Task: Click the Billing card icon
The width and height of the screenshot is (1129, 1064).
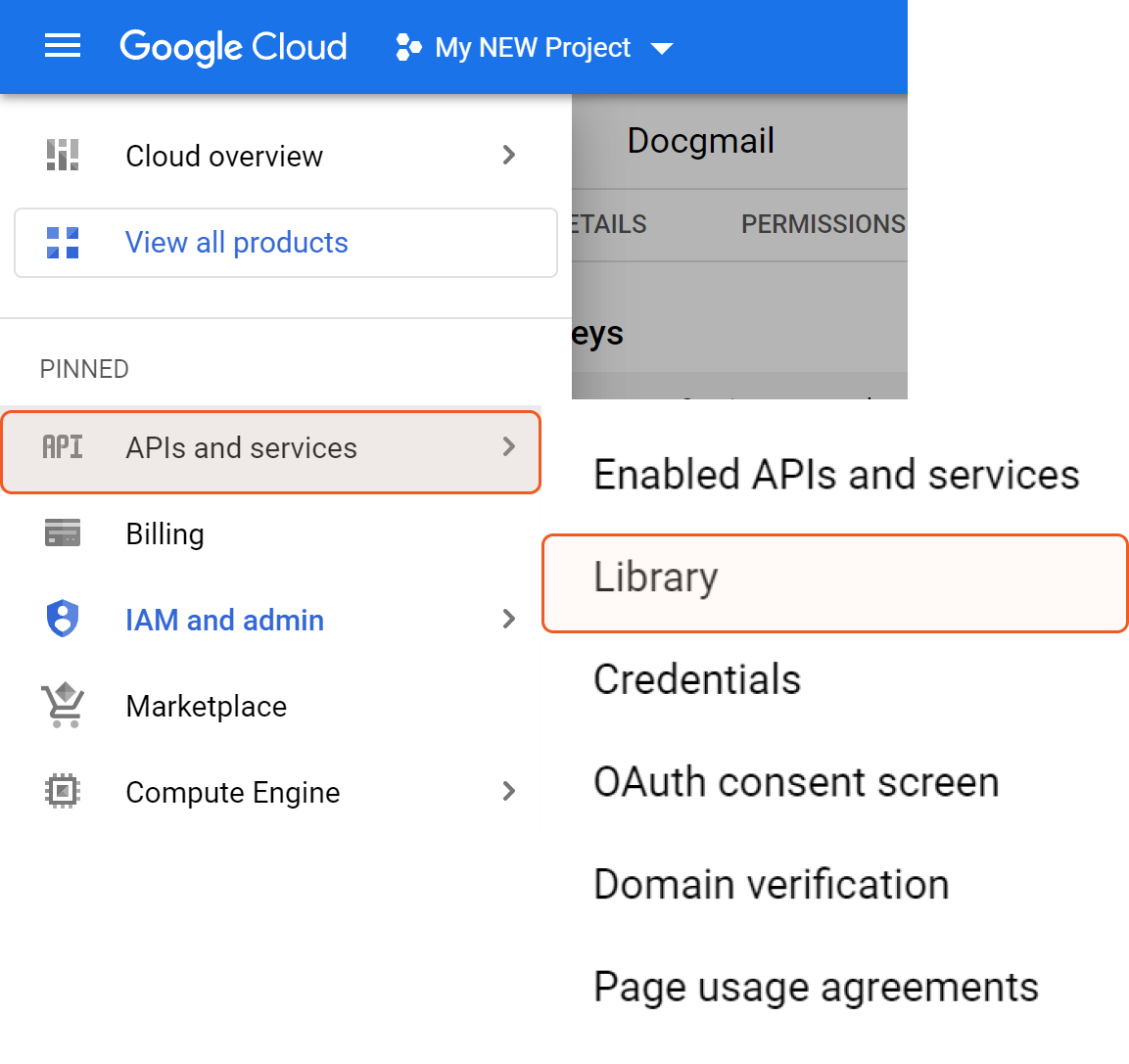Action: tap(63, 533)
